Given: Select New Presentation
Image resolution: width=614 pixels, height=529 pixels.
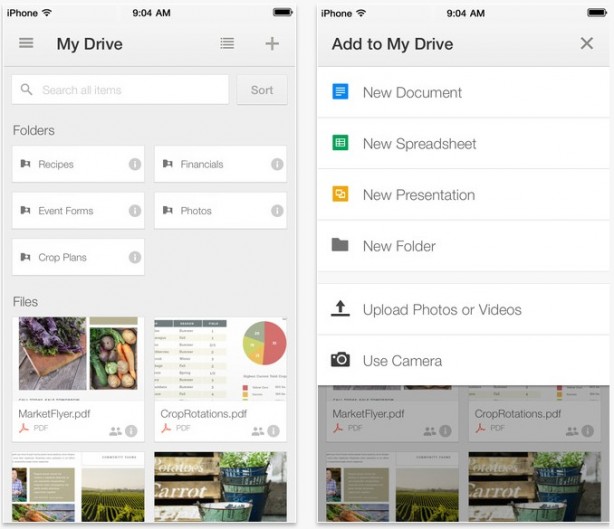Looking at the screenshot, I should pyautogui.click(x=463, y=195).
